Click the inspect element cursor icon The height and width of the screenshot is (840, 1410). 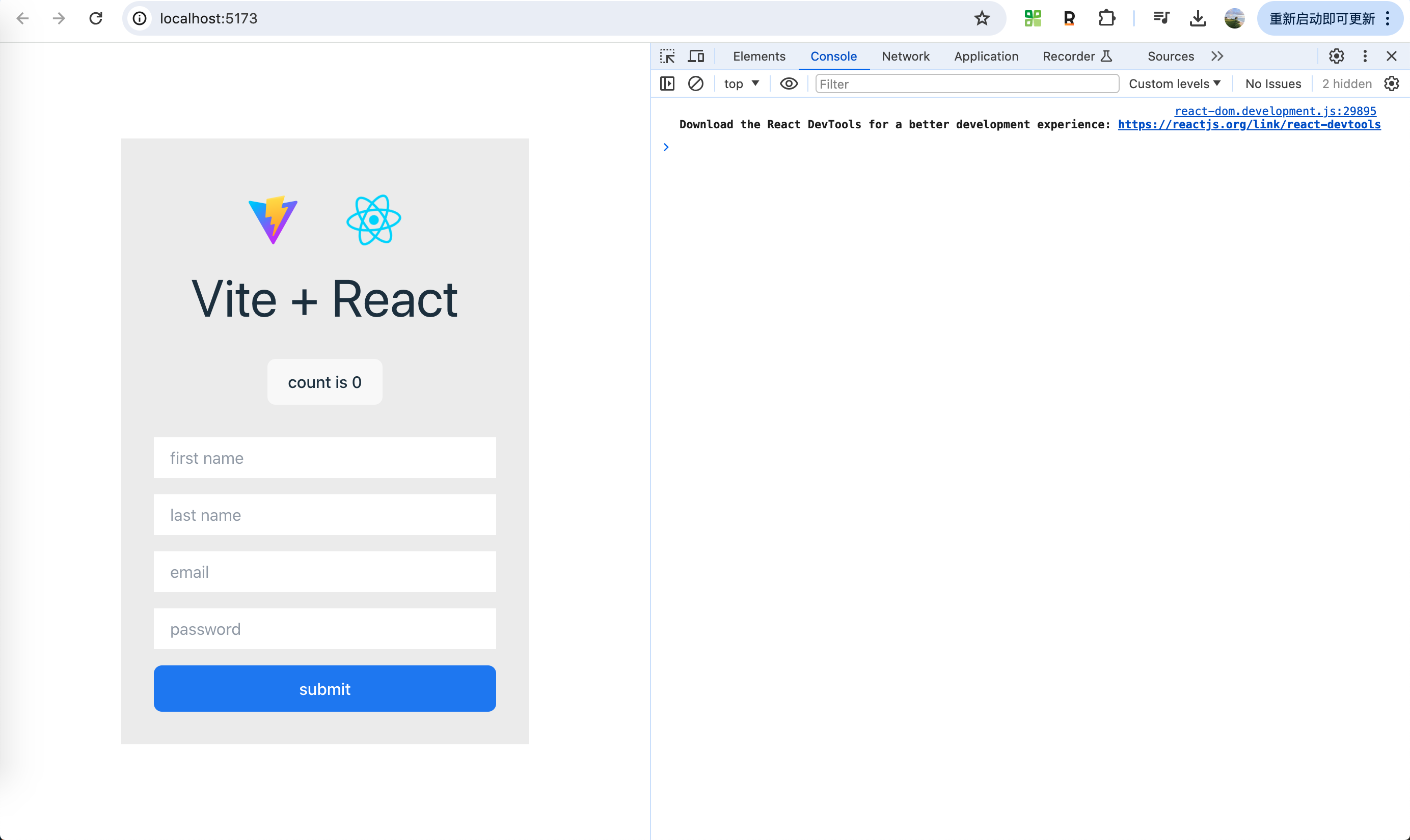[x=668, y=56]
